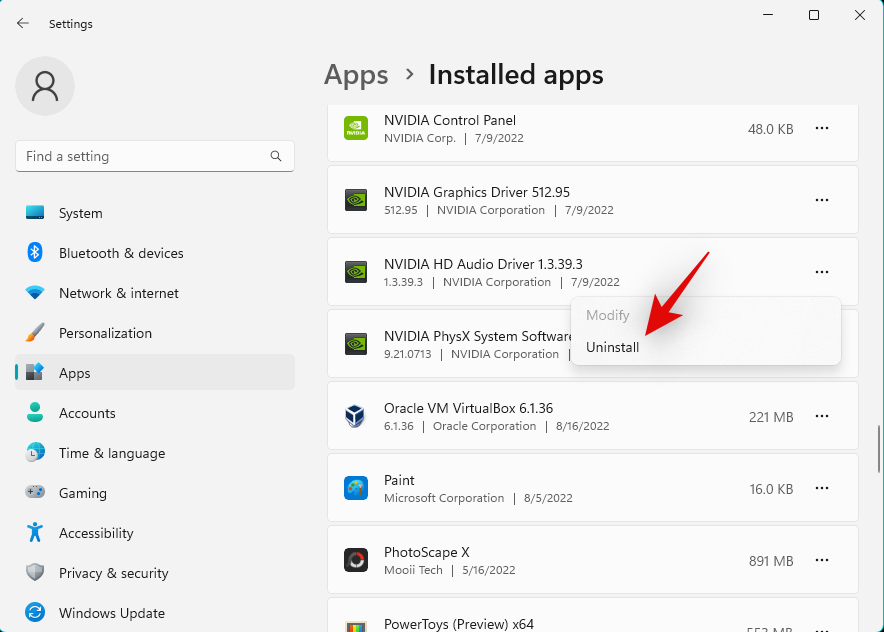This screenshot has width=884, height=632.
Task: Click the user profile avatar
Action: coord(45,86)
